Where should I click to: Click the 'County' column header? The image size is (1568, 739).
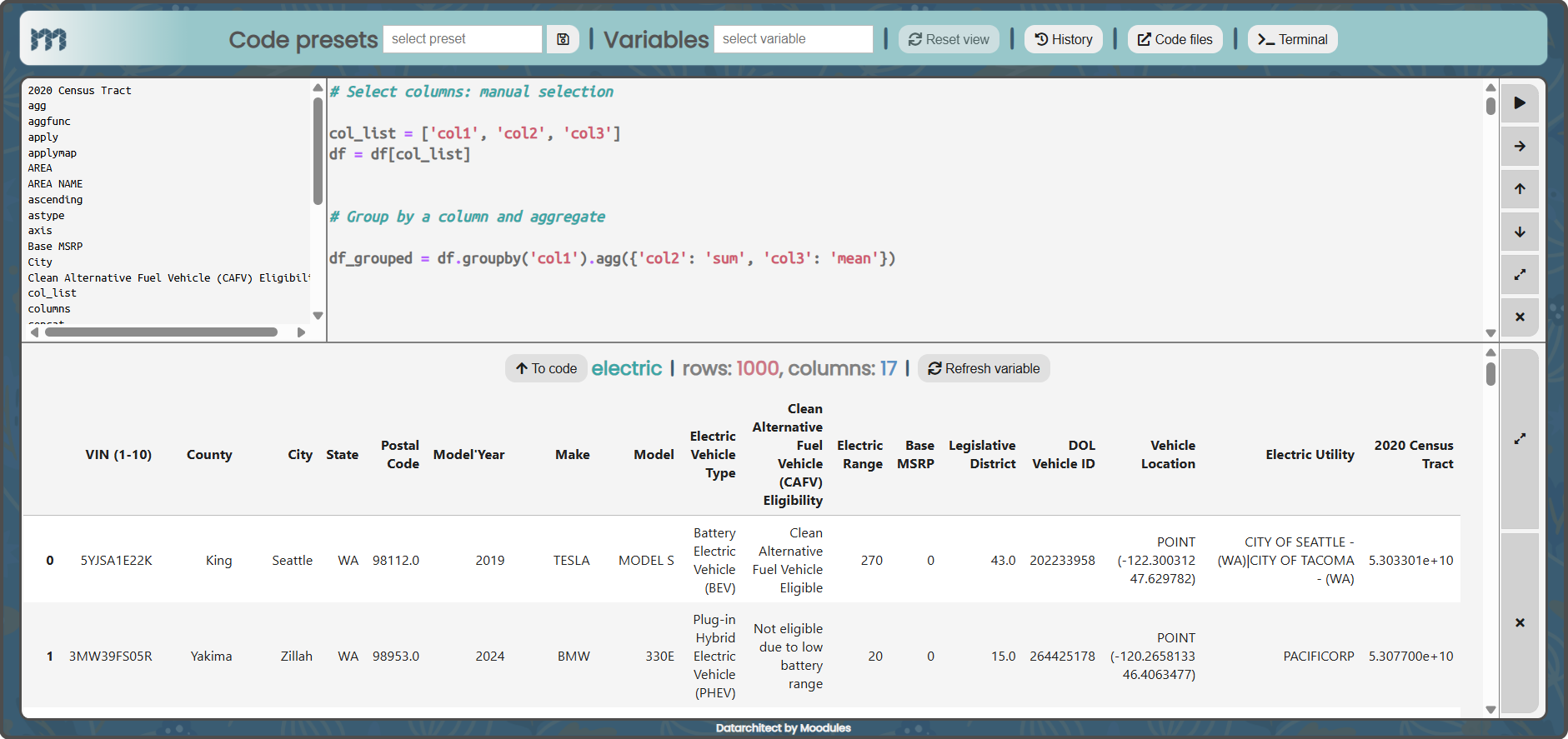pyautogui.click(x=209, y=455)
